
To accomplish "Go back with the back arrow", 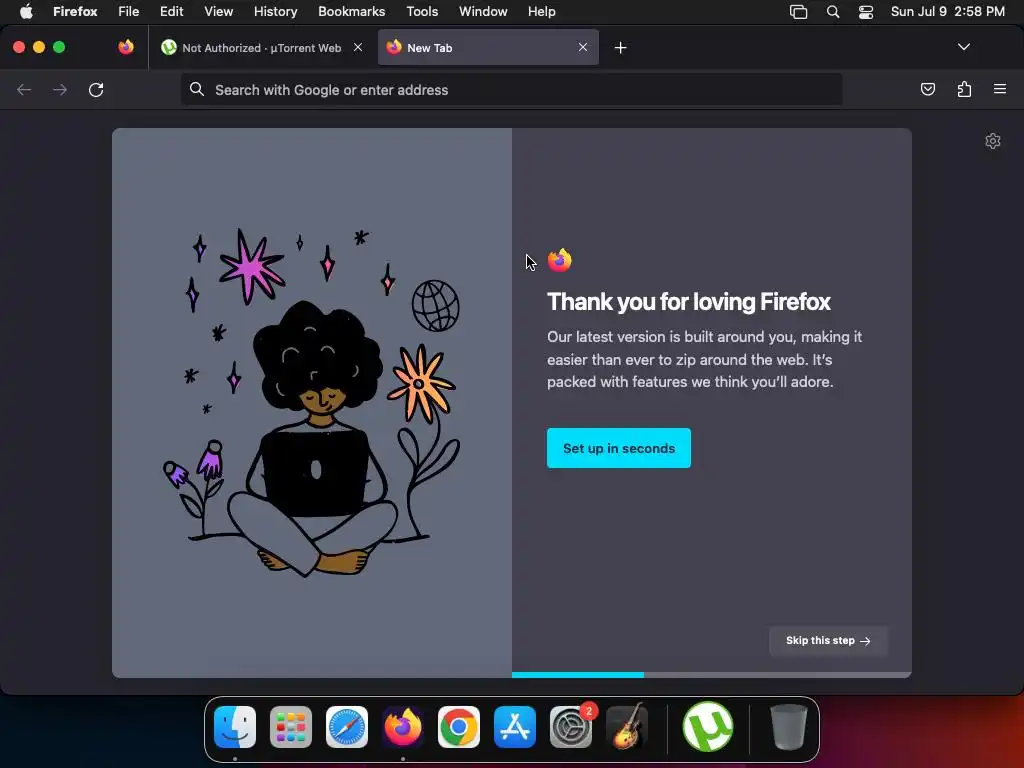I will tap(24, 89).
